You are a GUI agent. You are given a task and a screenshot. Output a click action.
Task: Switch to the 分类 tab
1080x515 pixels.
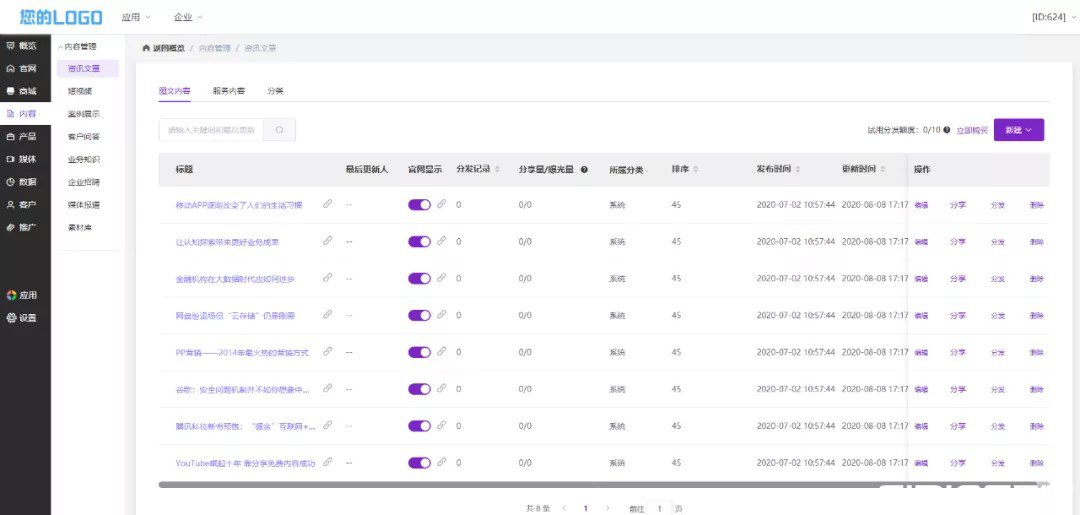[x=276, y=91]
